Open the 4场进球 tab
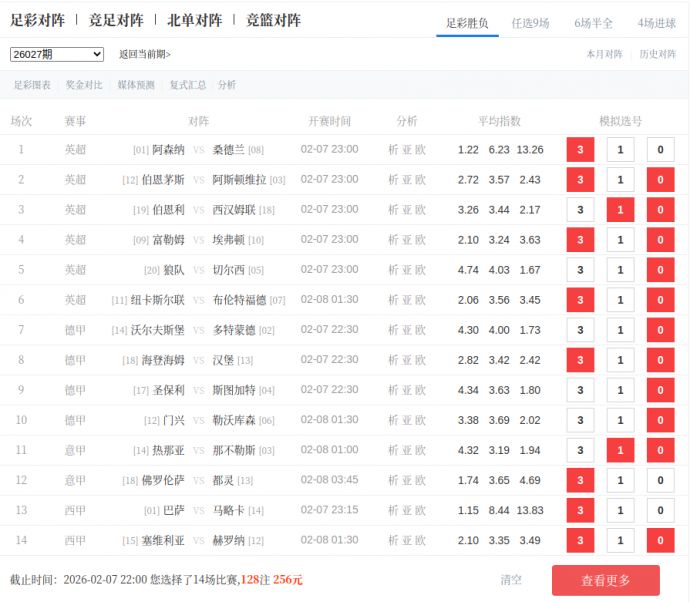The height and width of the screenshot is (602, 690). [x=657, y=22]
